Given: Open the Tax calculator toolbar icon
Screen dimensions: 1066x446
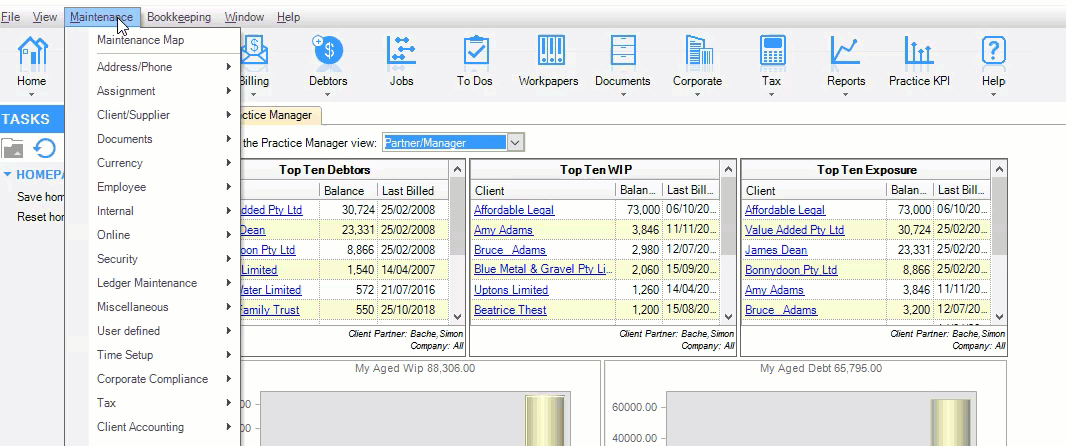Looking at the screenshot, I should click(772, 51).
